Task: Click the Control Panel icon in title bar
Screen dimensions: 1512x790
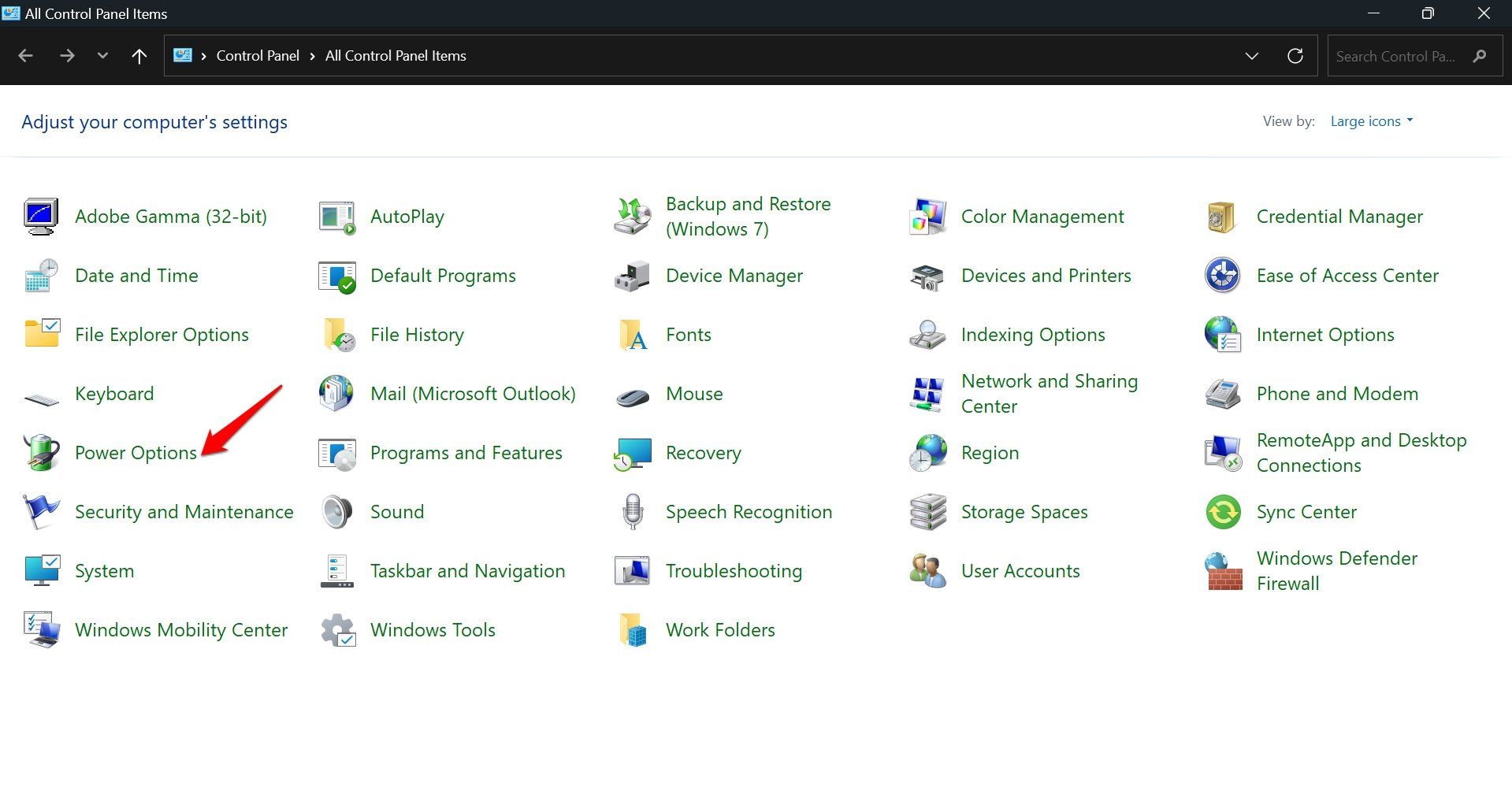Action: [11, 13]
